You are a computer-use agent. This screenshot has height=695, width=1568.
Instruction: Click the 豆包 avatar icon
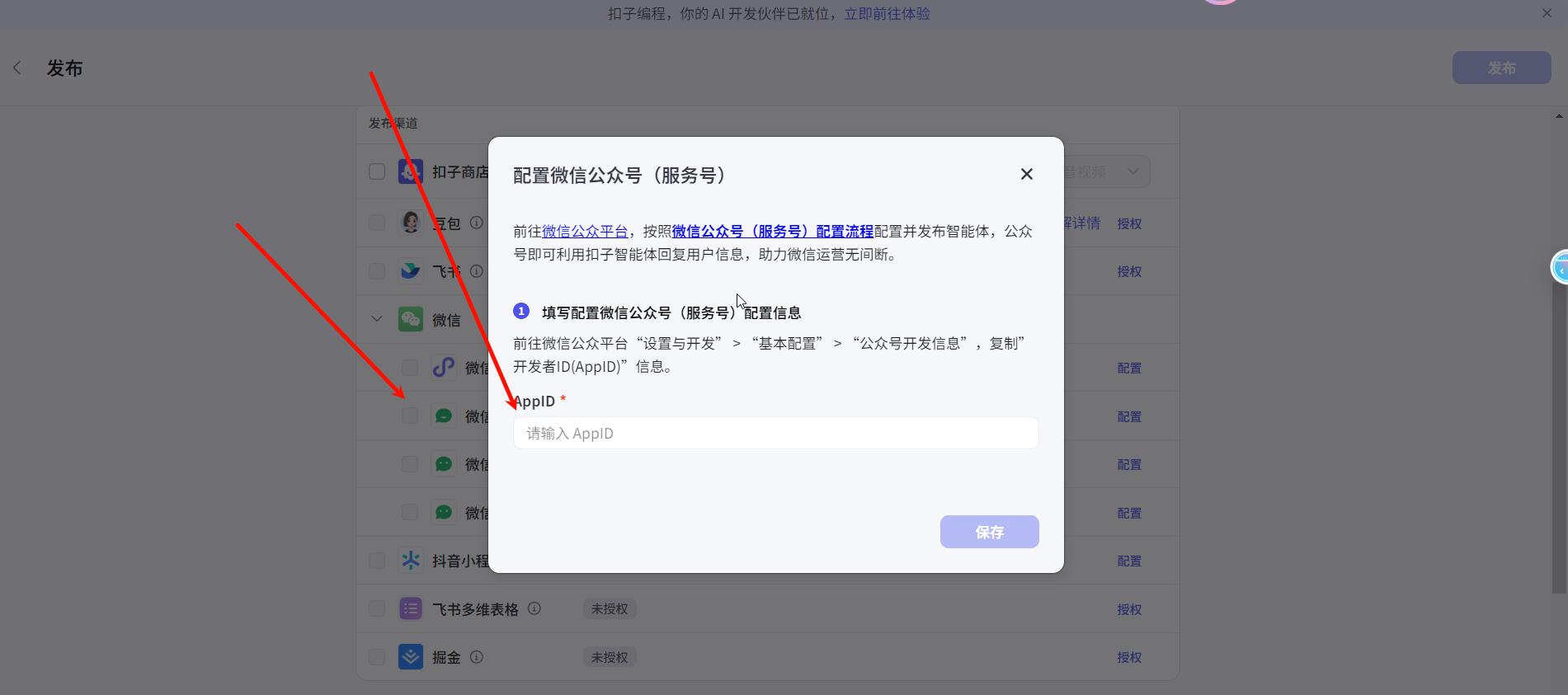tap(411, 223)
